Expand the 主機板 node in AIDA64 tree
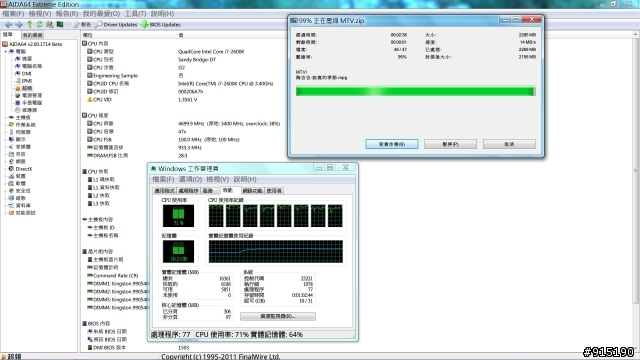This screenshot has width=640, height=360. 5,117
